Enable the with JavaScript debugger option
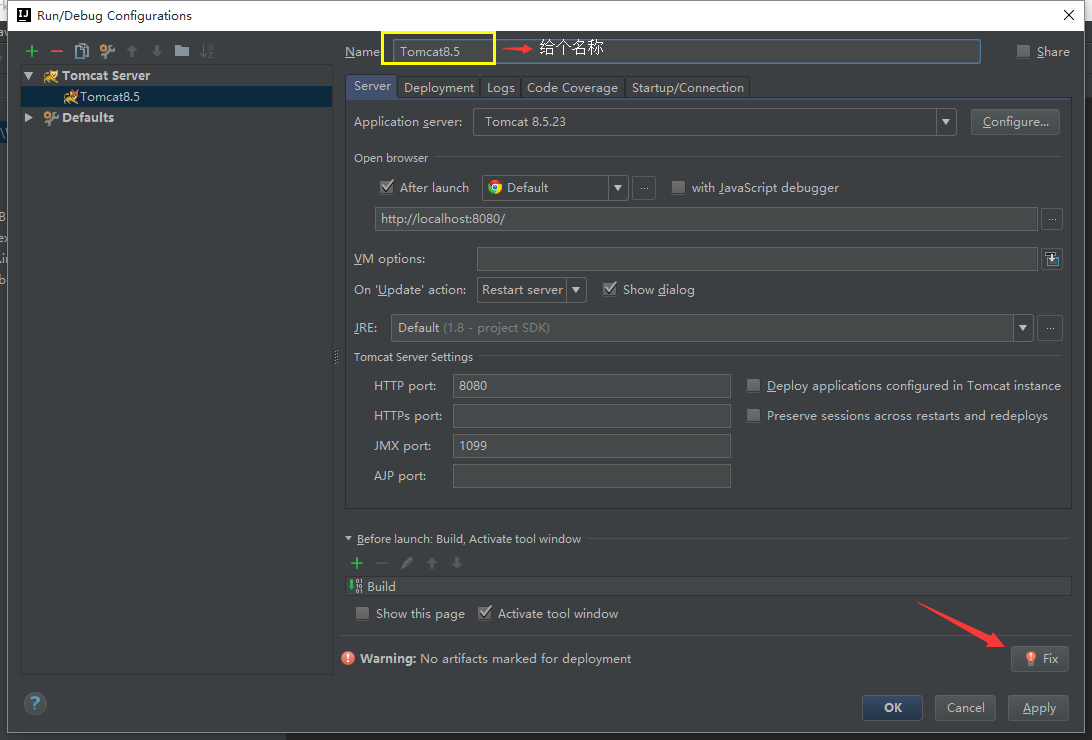Screen dimensions: 1092x740 coord(678,187)
